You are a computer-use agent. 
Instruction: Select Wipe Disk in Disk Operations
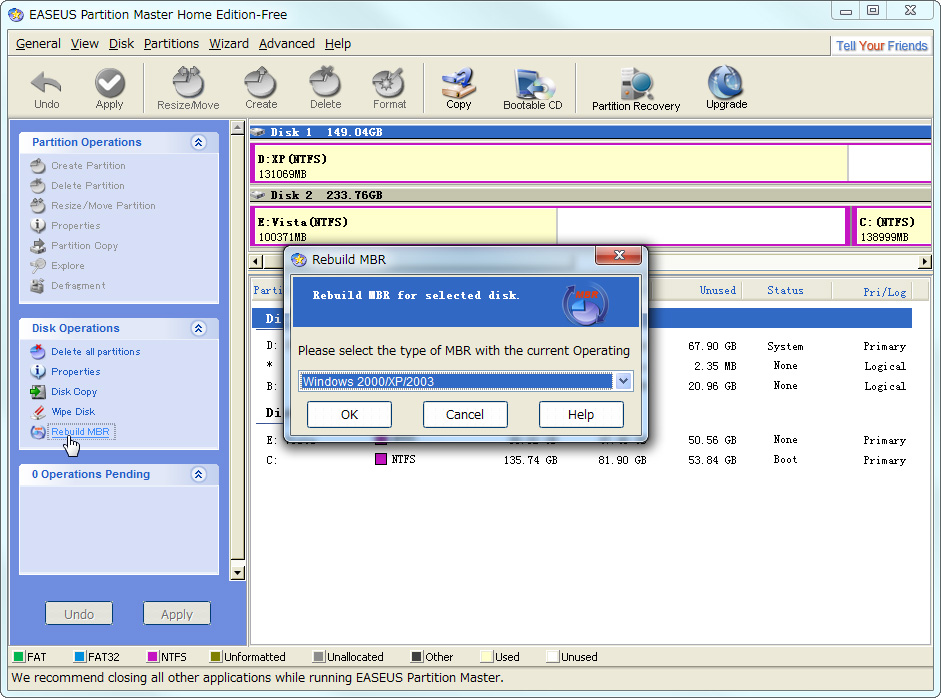click(72, 411)
